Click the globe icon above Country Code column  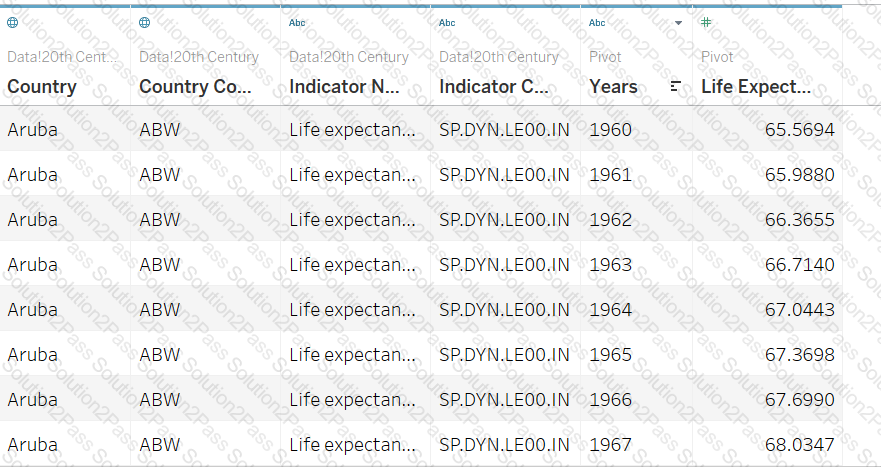click(145, 22)
